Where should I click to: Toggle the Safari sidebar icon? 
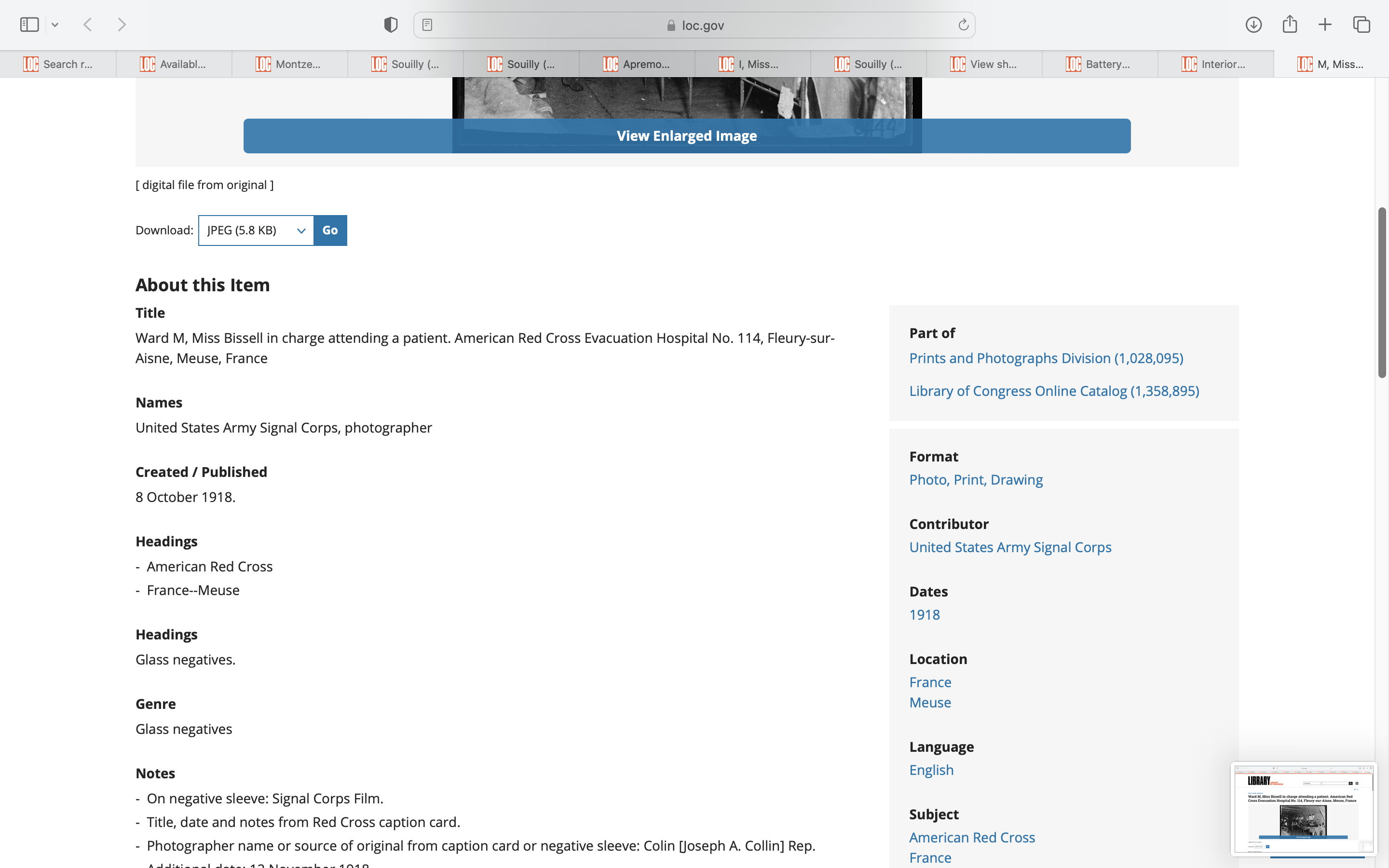tap(29, 25)
